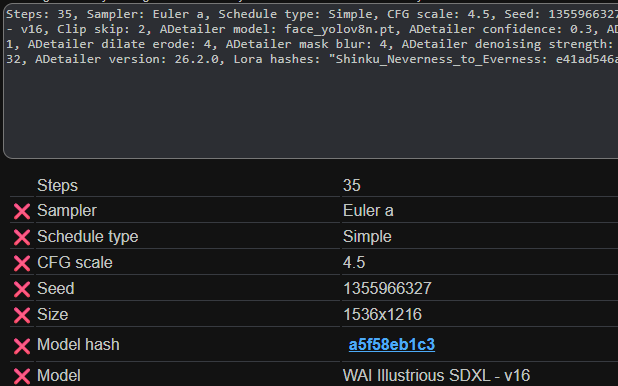618x386 pixels.
Task: Select the Steps value 35
Action: point(352,185)
